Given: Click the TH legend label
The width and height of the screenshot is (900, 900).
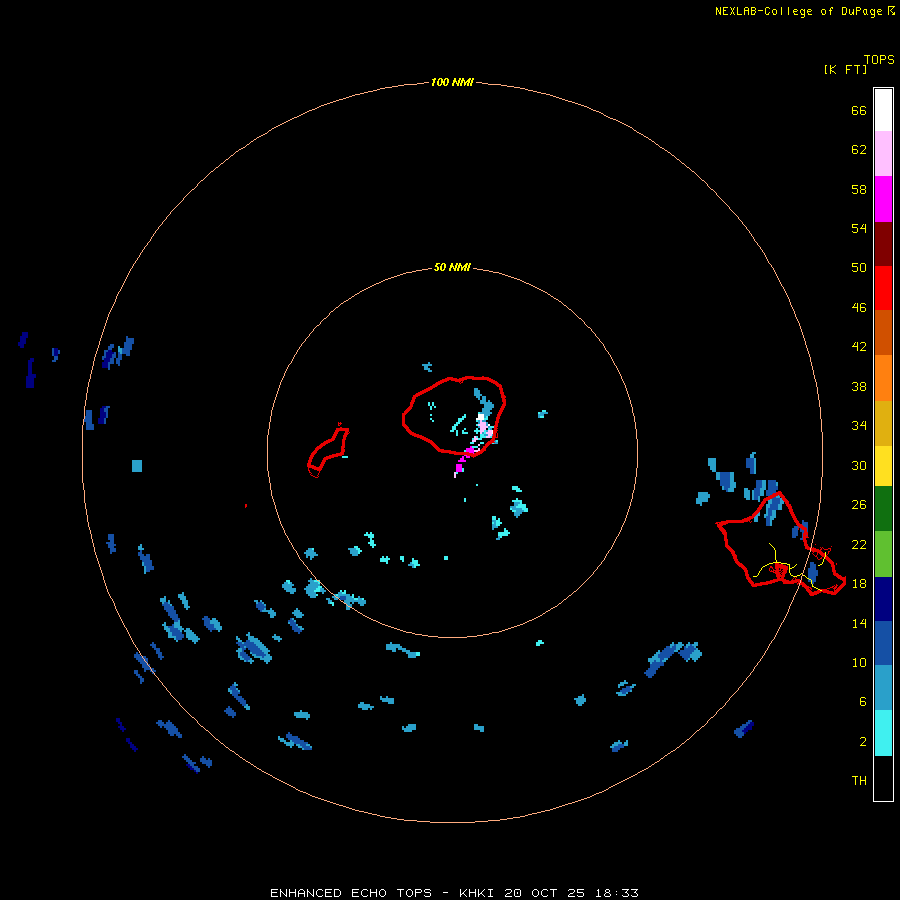Looking at the screenshot, I should pos(859,781).
